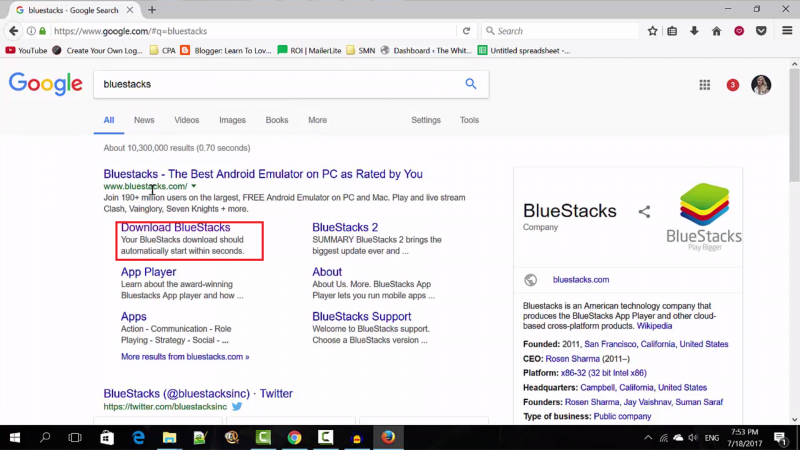800x450 pixels.
Task: Open the Settings menu under the search bar
Action: (x=426, y=120)
